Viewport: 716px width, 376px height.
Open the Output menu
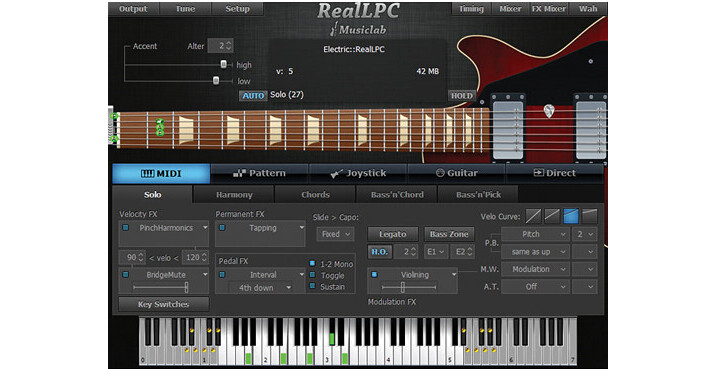(133, 9)
